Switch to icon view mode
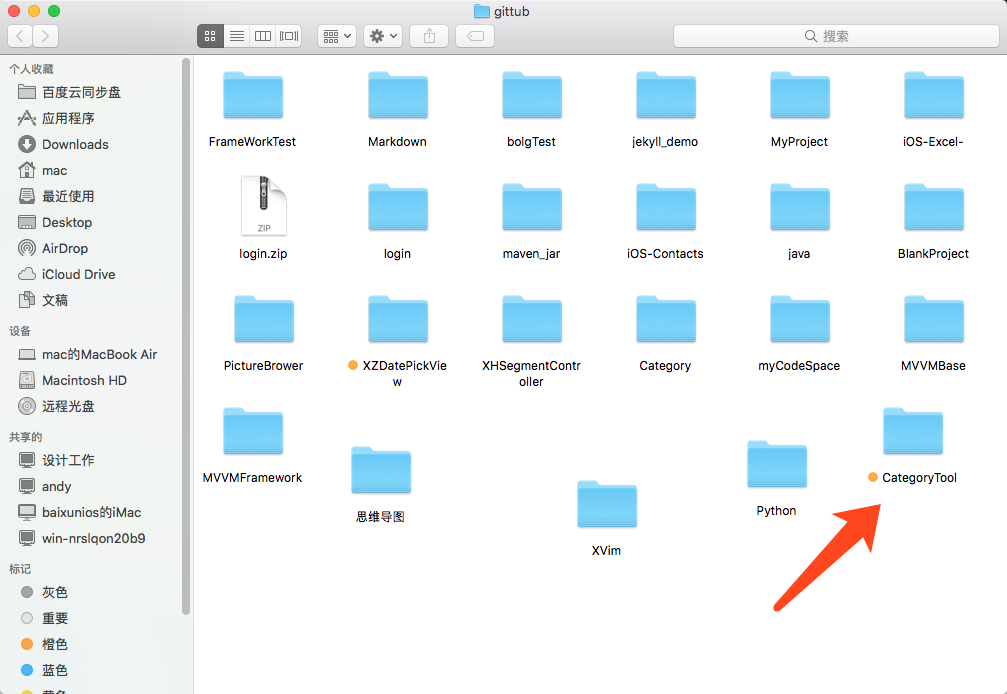Viewport: 1007px width, 694px height. 210,36
